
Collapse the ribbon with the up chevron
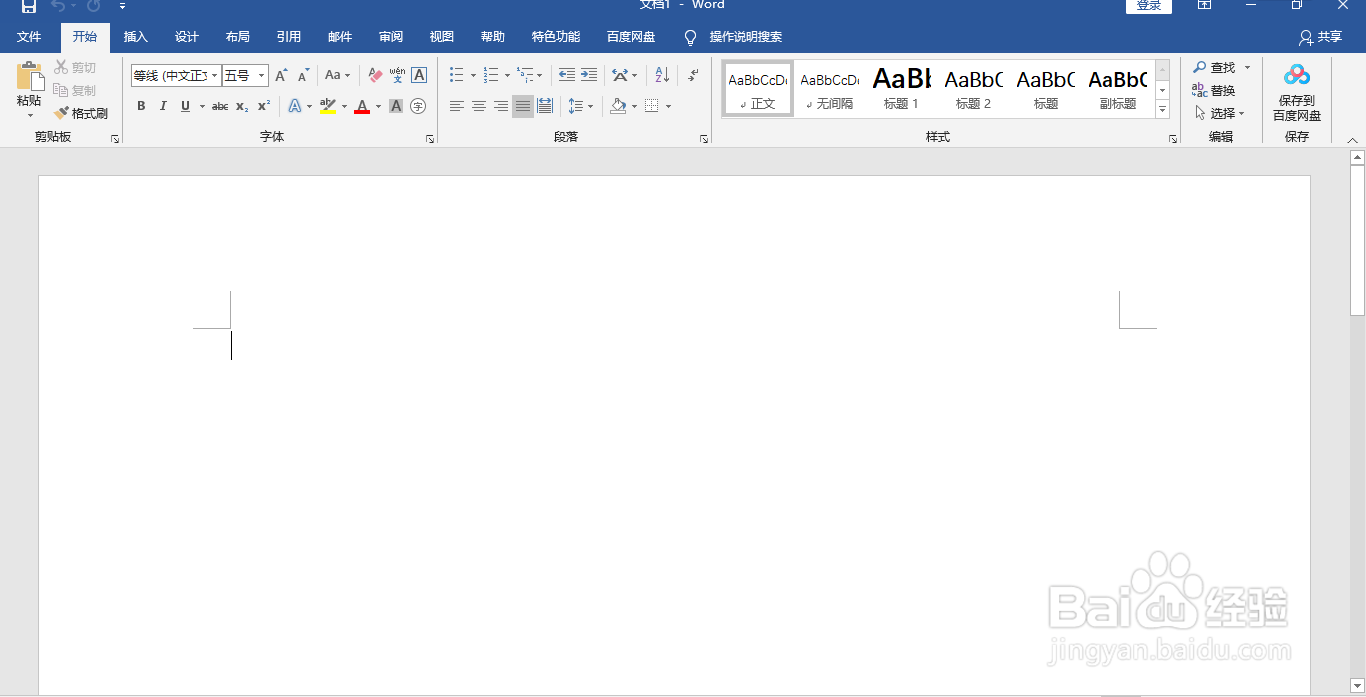click(1353, 140)
